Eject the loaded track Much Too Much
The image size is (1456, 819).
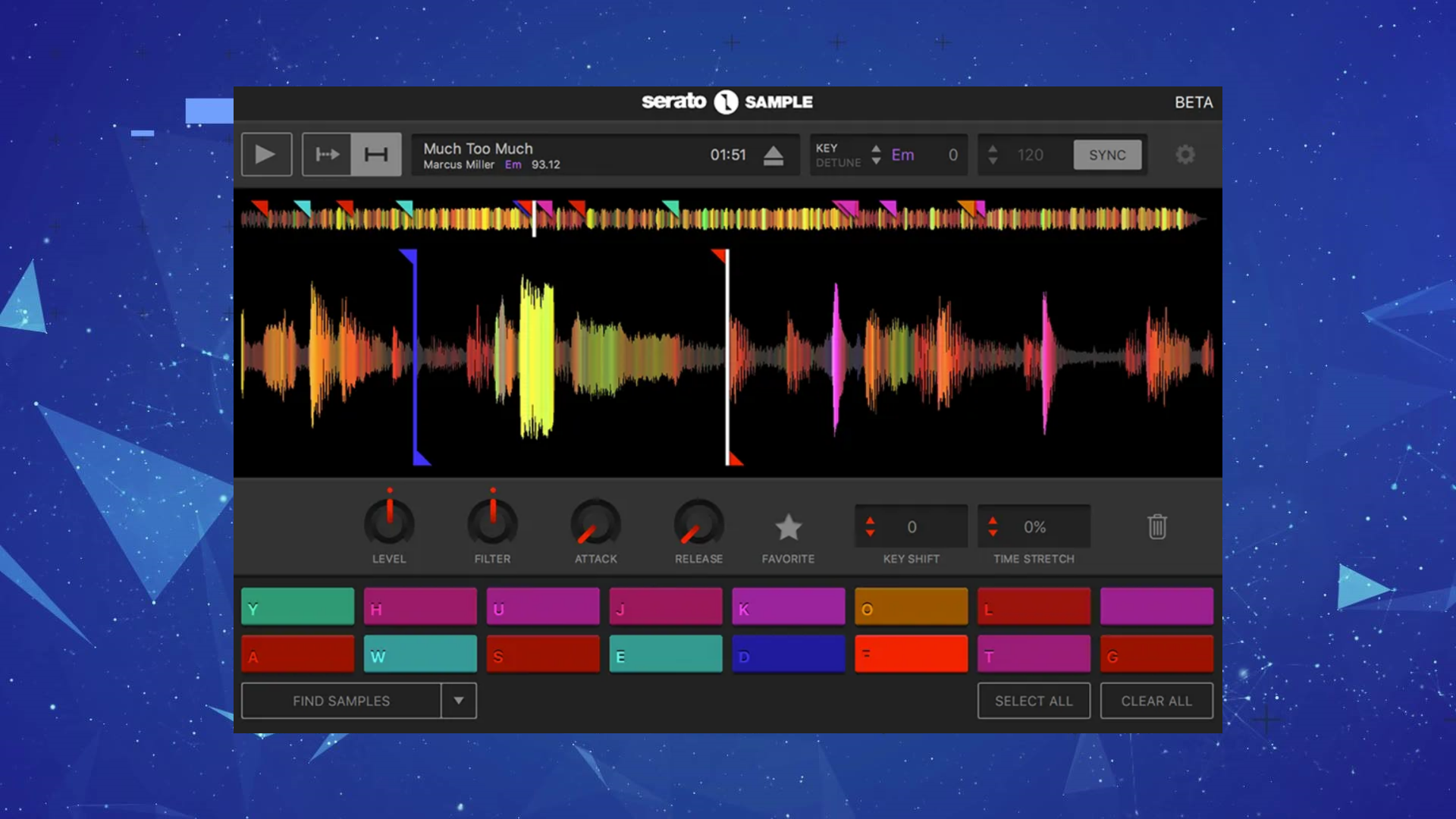(773, 155)
